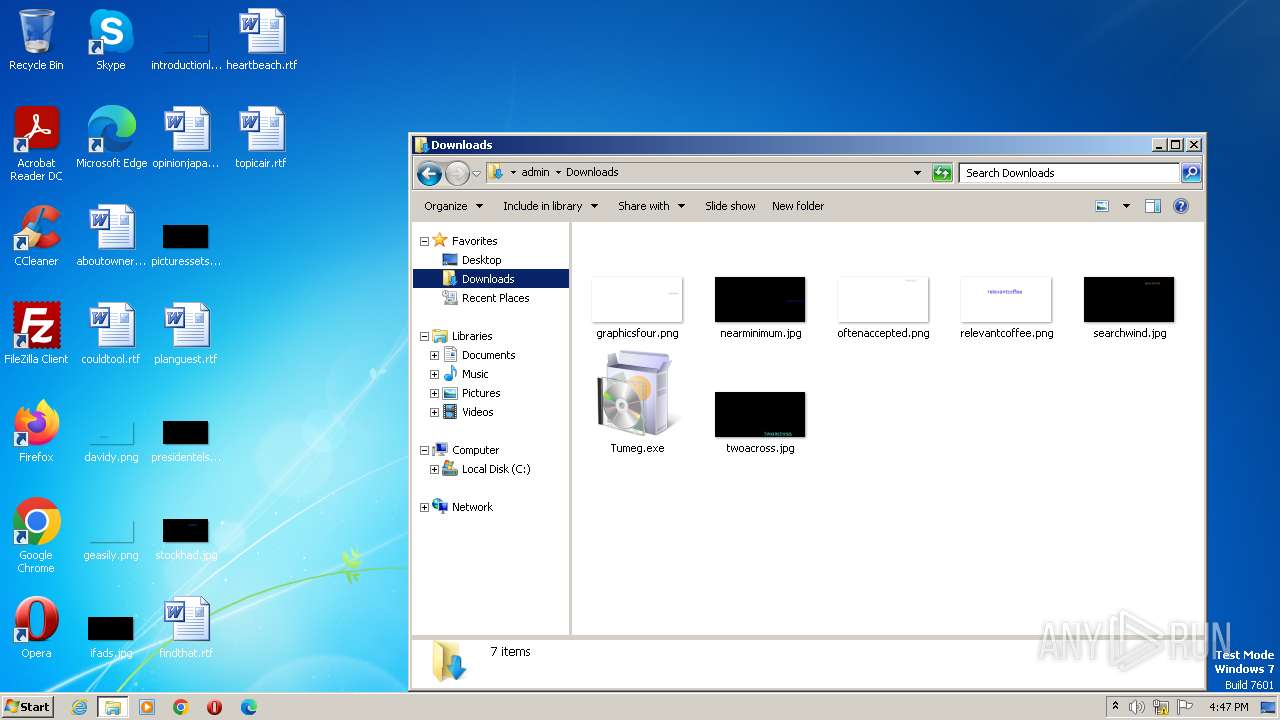Image resolution: width=1280 pixels, height=720 pixels.
Task: Open Include in library dropdown
Action: point(550,206)
